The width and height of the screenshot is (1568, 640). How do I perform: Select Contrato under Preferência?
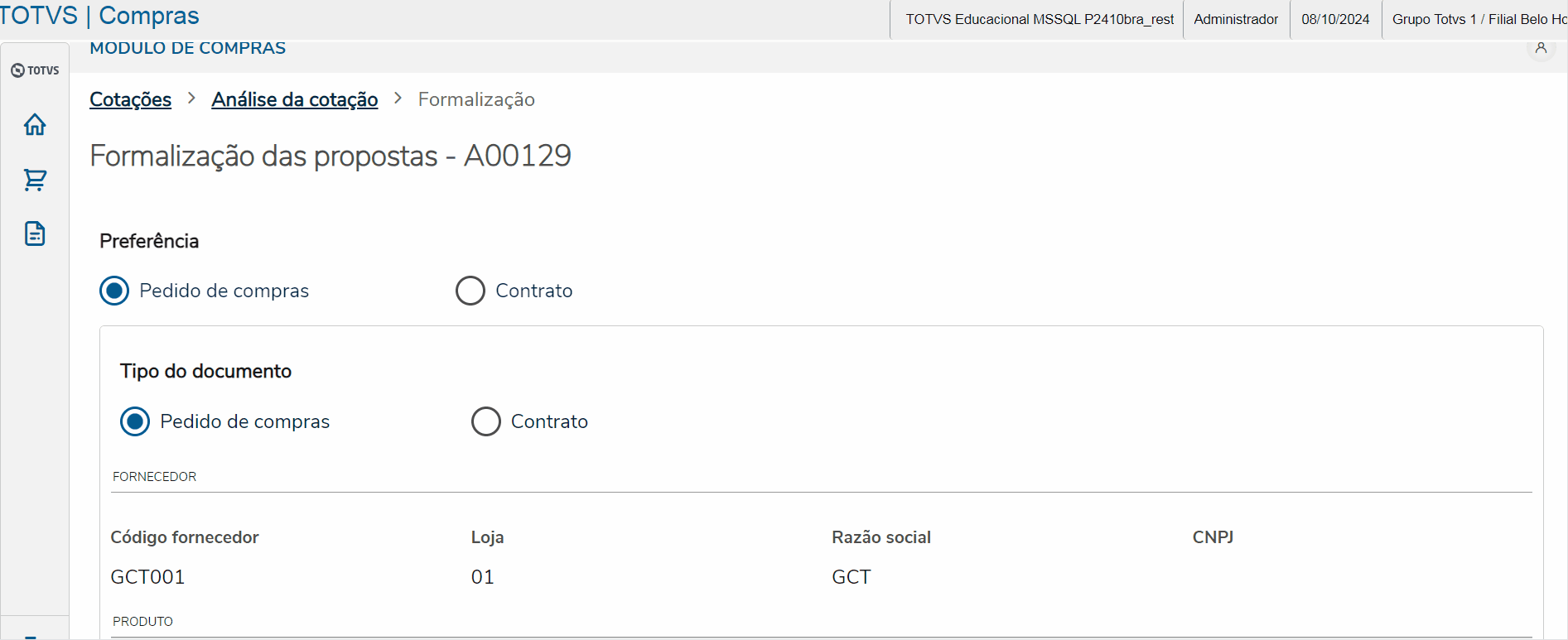coord(470,291)
